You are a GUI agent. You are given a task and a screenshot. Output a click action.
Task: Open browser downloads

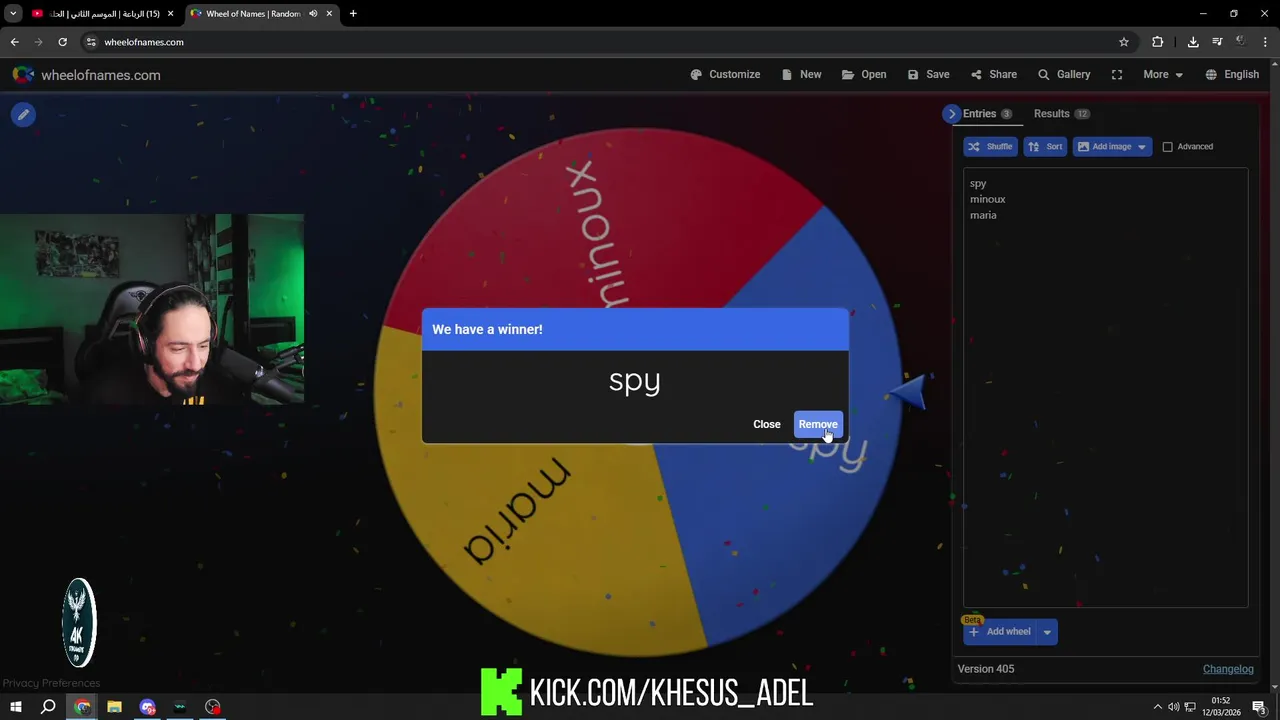(1193, 42)
